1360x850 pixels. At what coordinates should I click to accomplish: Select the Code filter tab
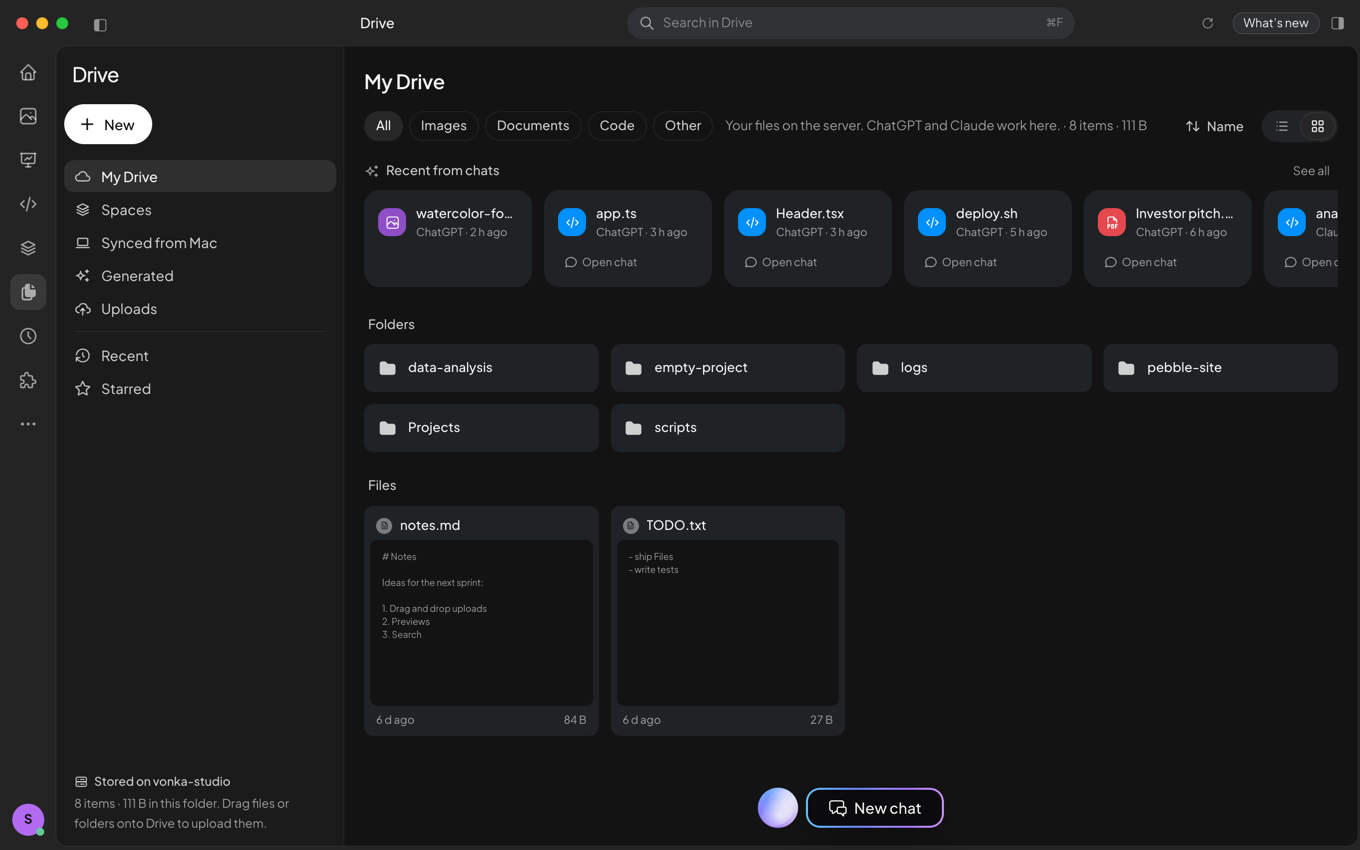pos(617,126)
